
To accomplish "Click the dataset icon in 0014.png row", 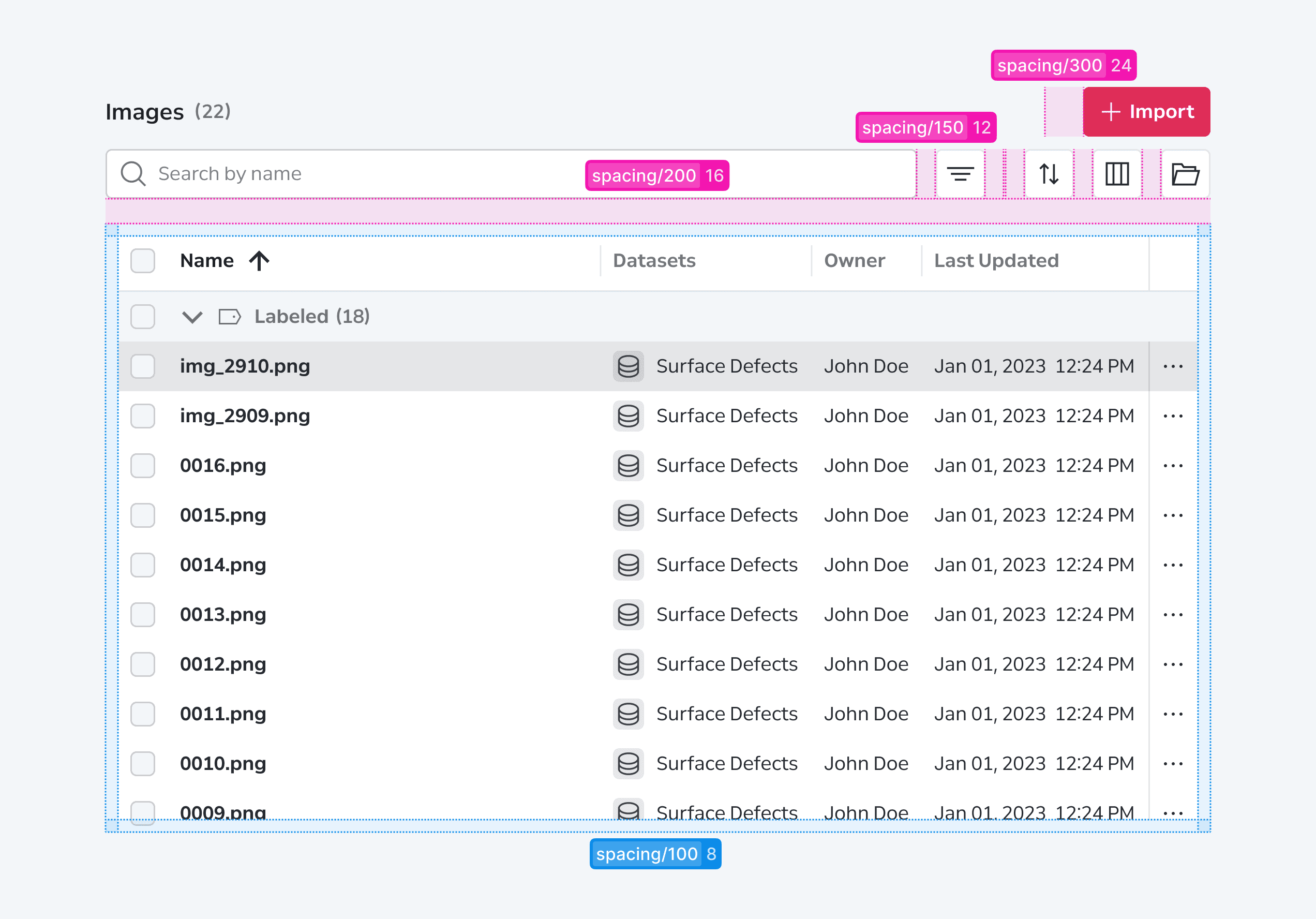I will click(x=628, y=565).
